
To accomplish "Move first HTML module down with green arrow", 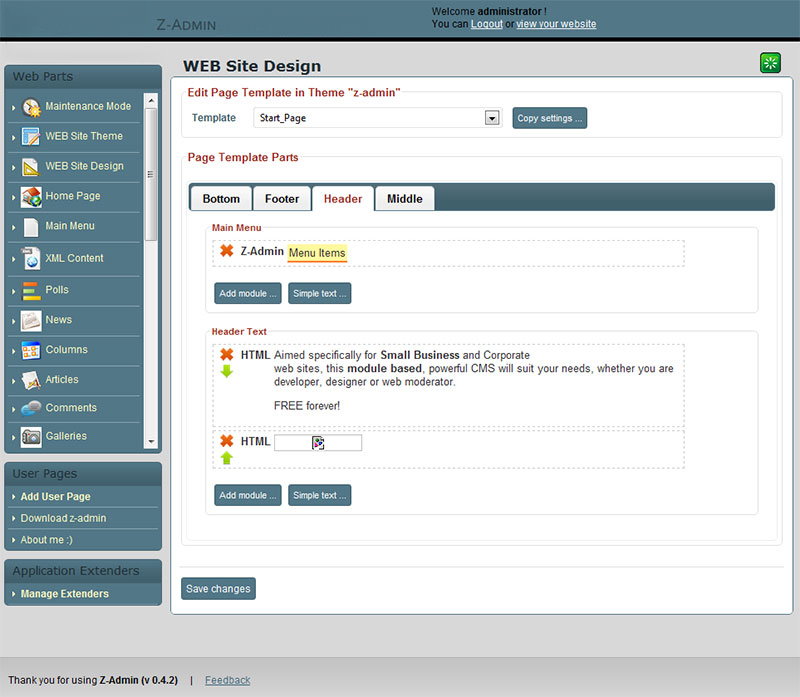I will tap(227, 371).
